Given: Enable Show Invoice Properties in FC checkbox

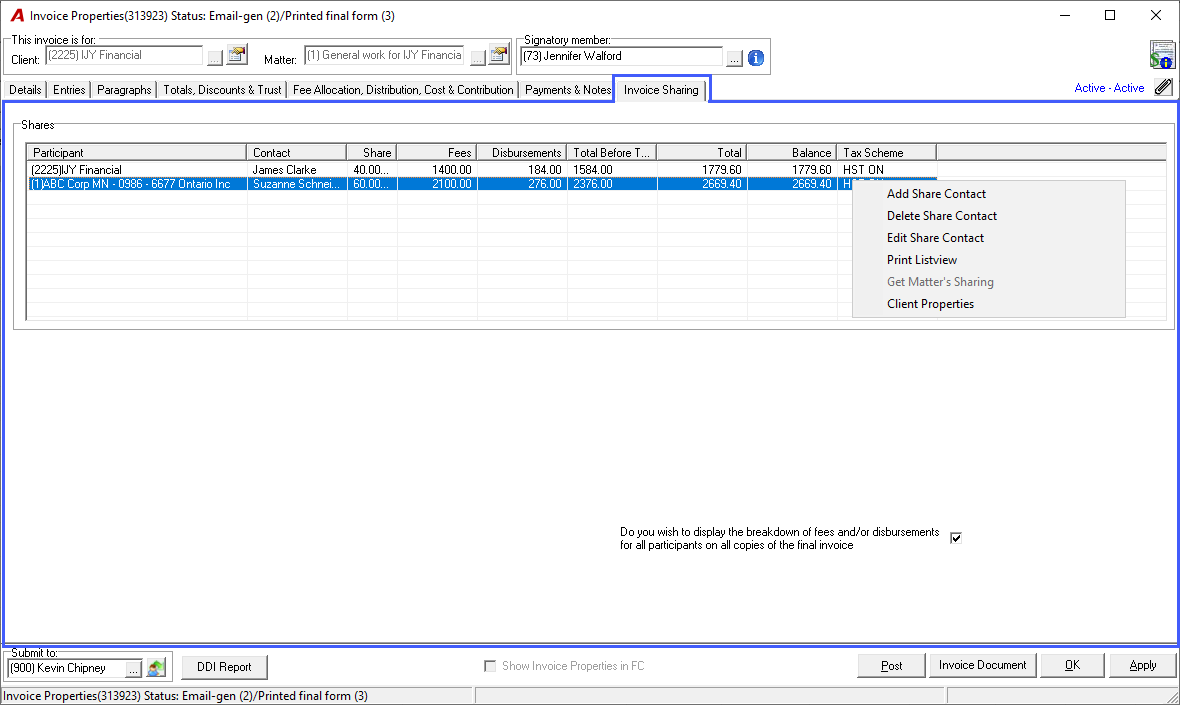Looking at the screenshot, I should [490, 666].
